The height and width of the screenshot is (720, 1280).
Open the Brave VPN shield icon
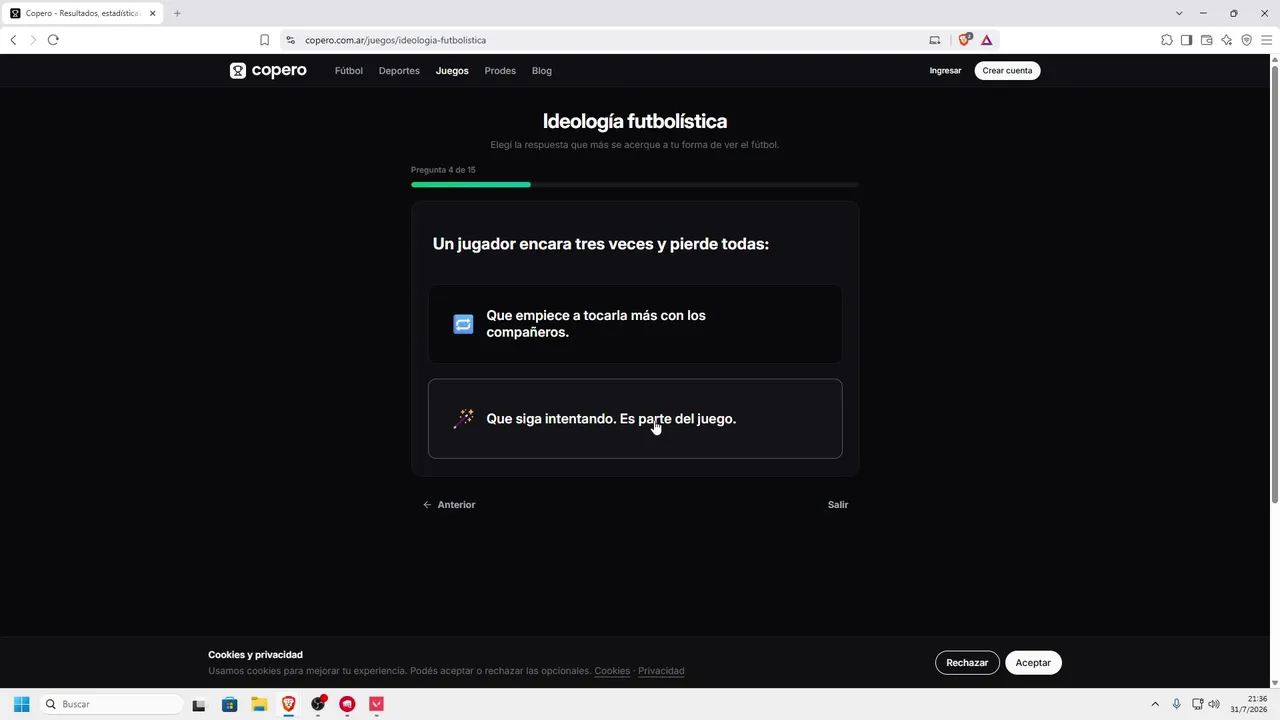pos(1246,40)
